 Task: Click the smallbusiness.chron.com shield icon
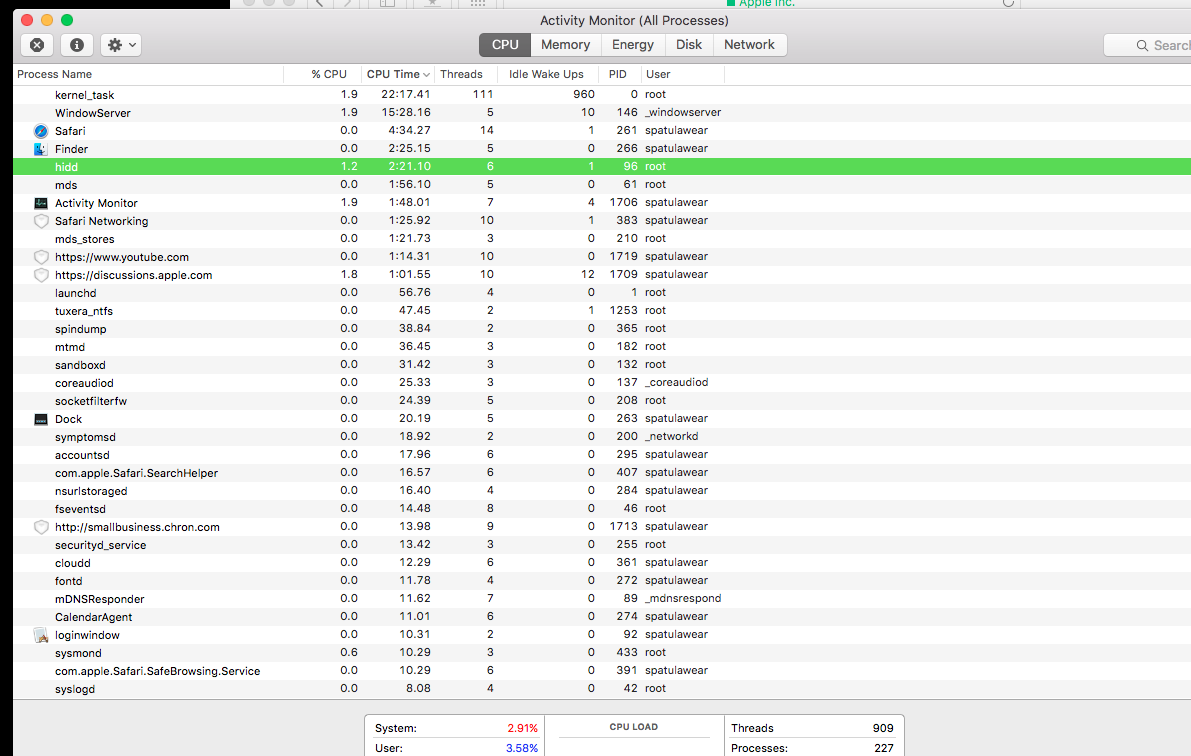click(41, 527)
